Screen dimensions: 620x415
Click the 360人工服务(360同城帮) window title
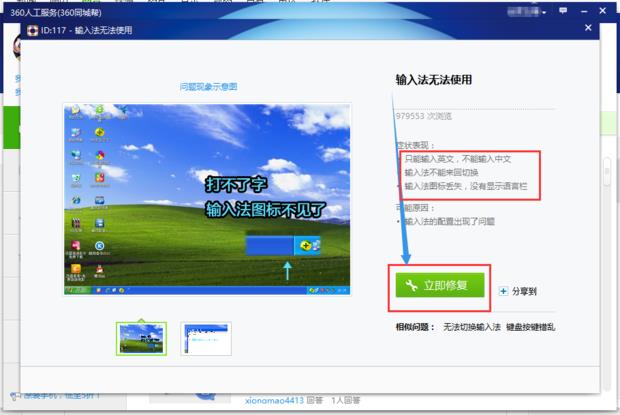pyautogui.click(x=56, y=13)
